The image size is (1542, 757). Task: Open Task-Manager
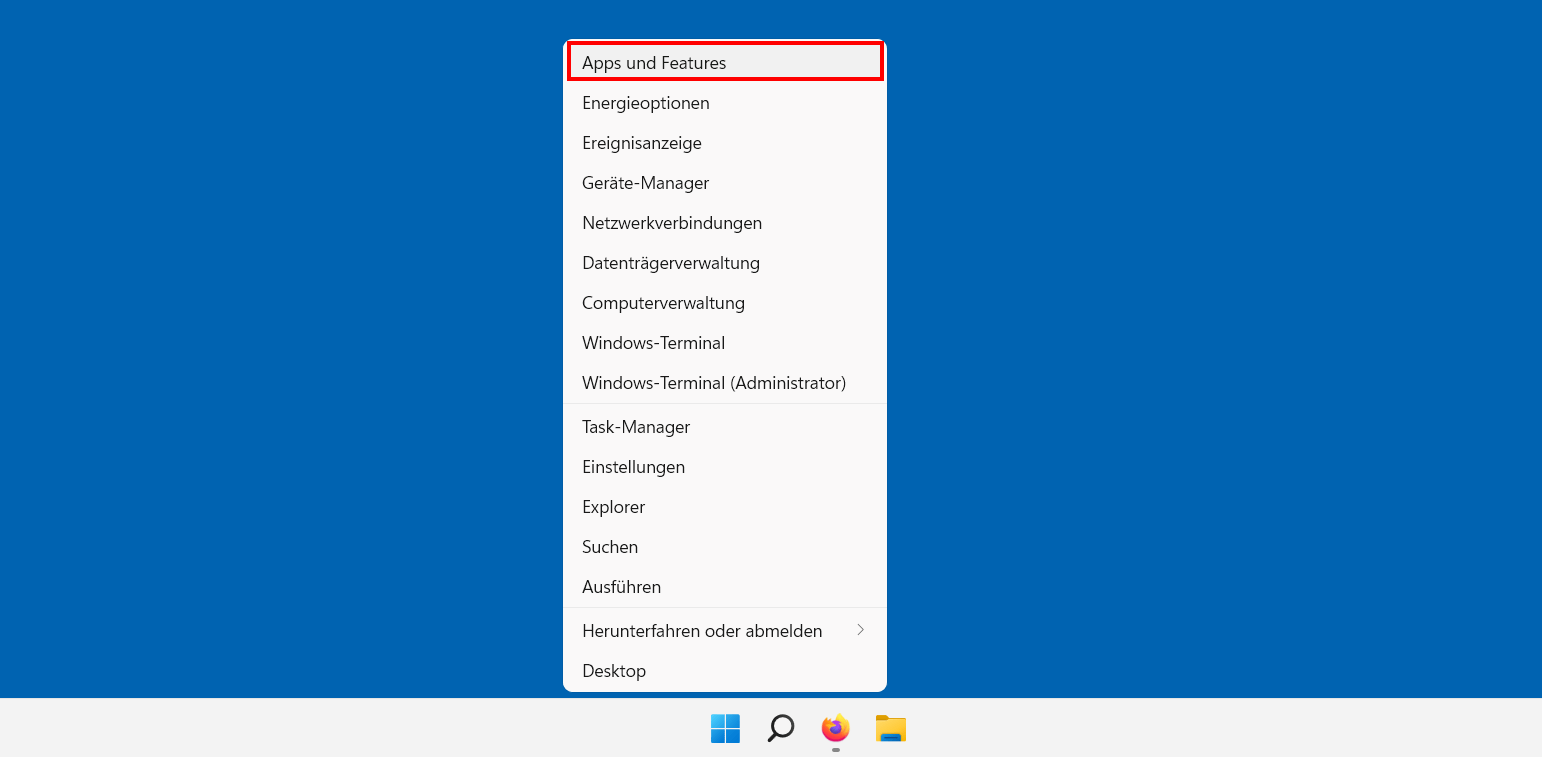[725, 427]
